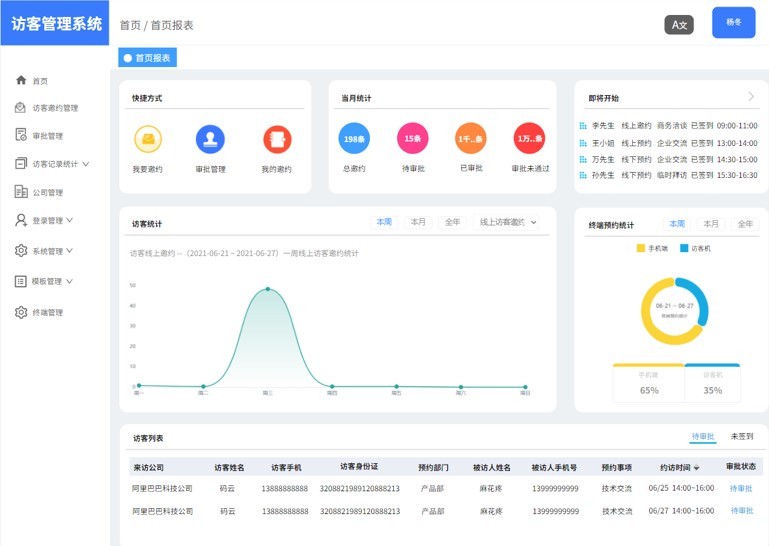The height and width of the screenshot is (546, 769).
Task: Switch to the 未签到 tab
Action: [741, 437]
